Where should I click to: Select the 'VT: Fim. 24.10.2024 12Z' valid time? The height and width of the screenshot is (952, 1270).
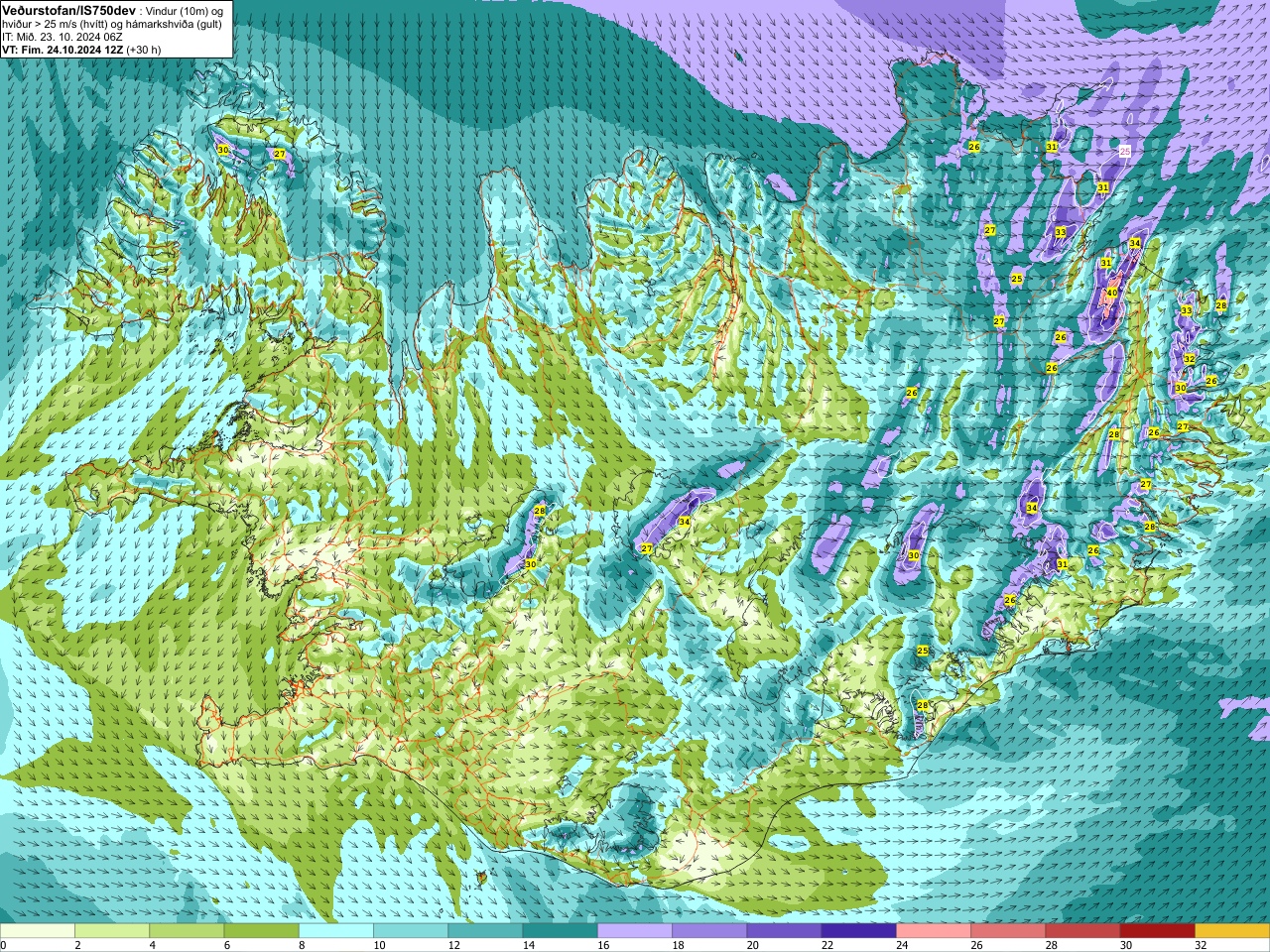tap(63, 50)
